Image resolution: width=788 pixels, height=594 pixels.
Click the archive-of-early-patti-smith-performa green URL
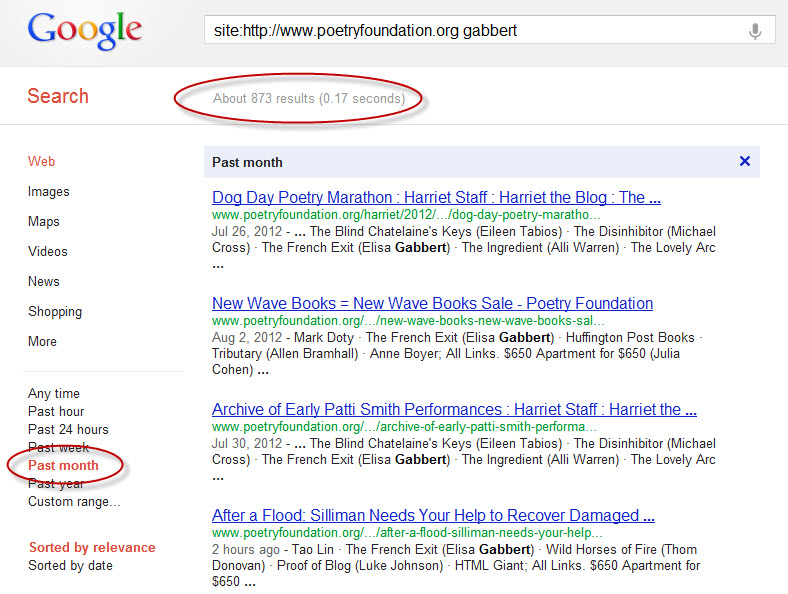coord(404,427)
